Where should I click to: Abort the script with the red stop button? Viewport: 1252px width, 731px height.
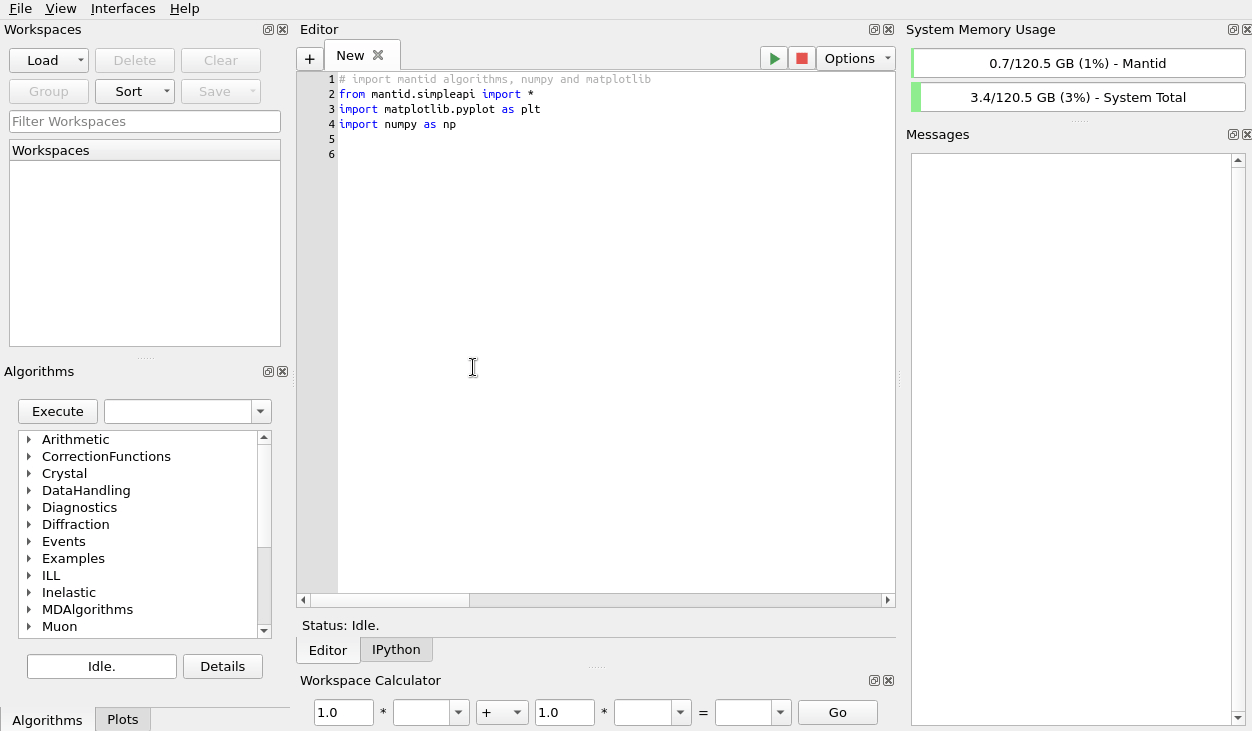click(802, 59)
